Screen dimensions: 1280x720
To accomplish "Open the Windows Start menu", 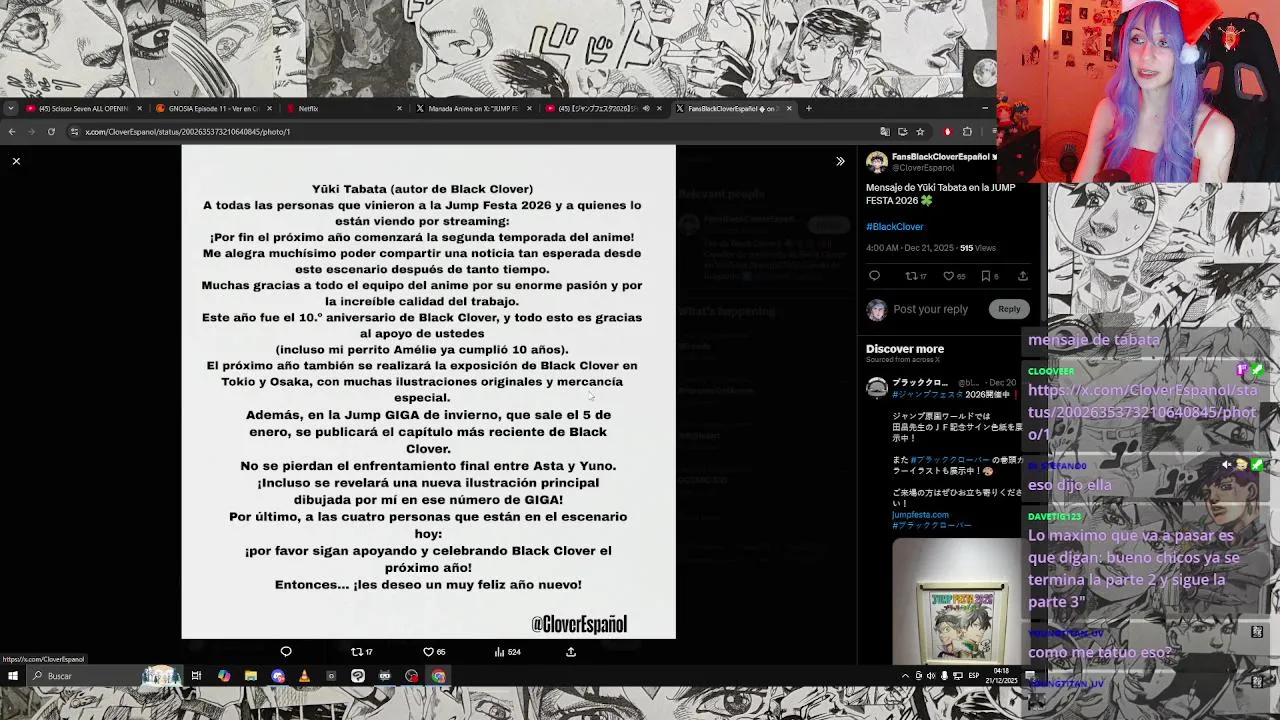I will click(x=12, y=676).
